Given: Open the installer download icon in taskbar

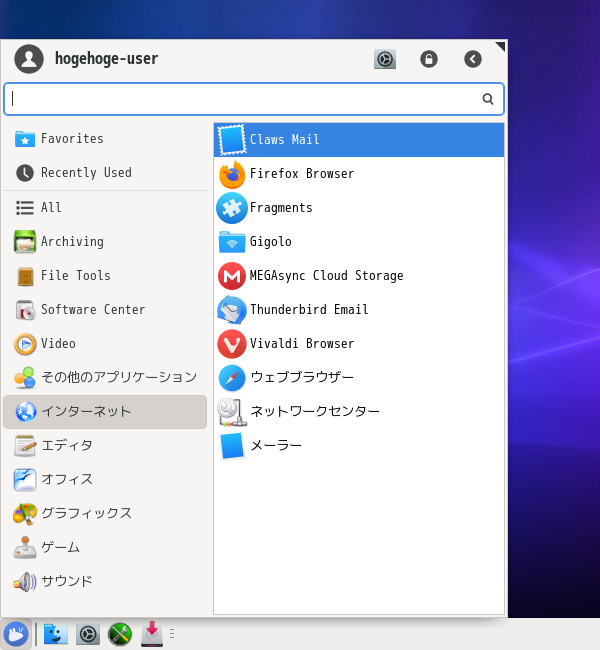Looking at the screenshot, I should coord(152,634).
